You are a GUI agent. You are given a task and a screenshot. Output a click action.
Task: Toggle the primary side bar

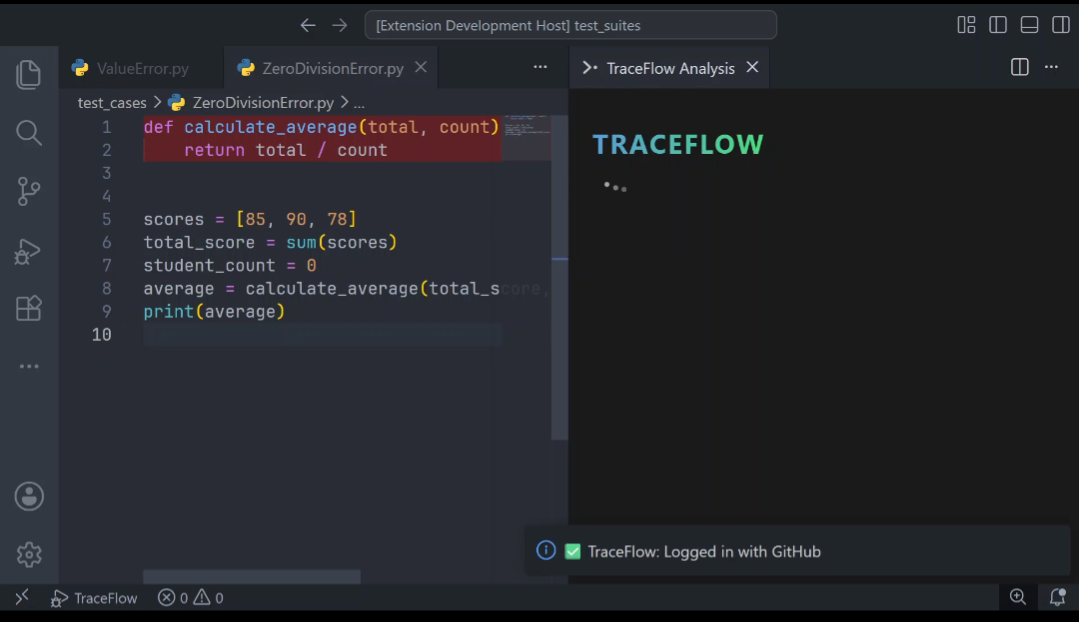[x=998, y=25]
